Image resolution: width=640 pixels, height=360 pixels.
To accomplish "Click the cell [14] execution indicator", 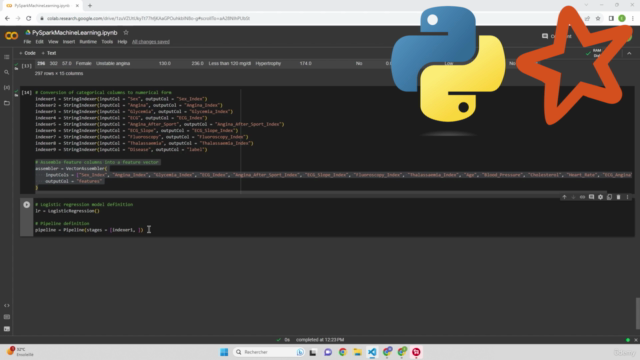I will tap(26, 93).
